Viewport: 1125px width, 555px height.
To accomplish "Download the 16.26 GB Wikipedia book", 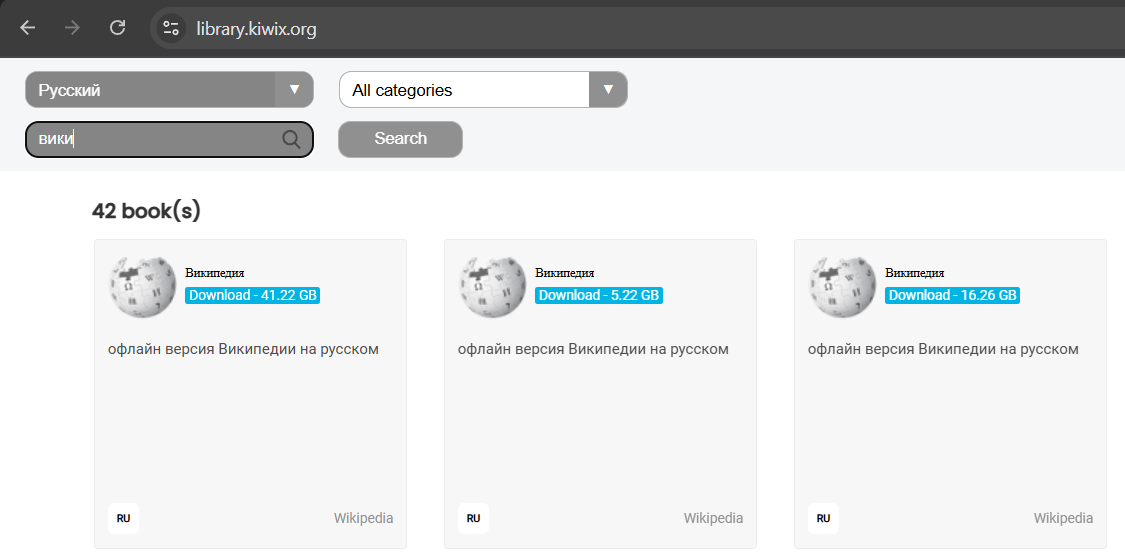I will 952,295.
